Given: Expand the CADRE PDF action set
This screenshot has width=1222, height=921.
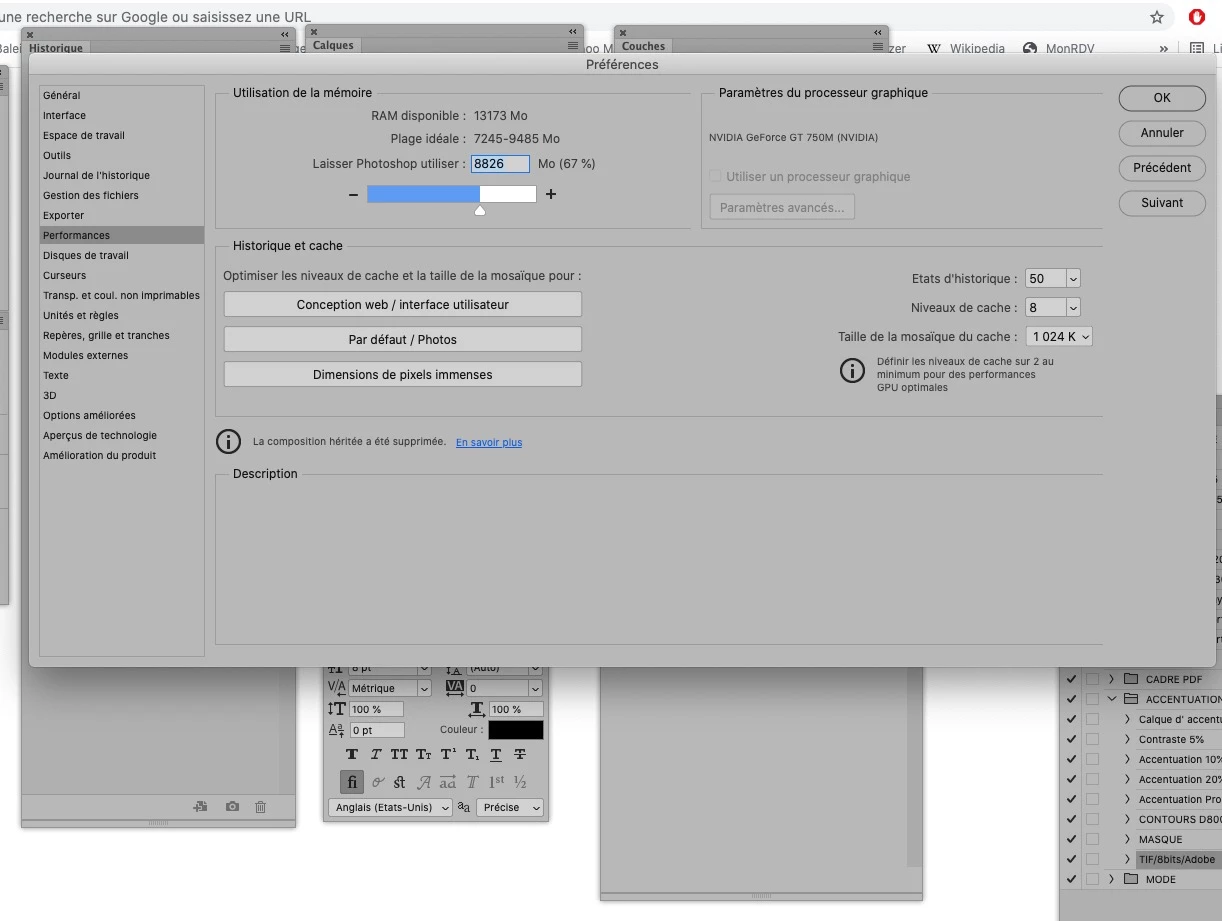Looking at the screenshot, I should point(1111,679).
